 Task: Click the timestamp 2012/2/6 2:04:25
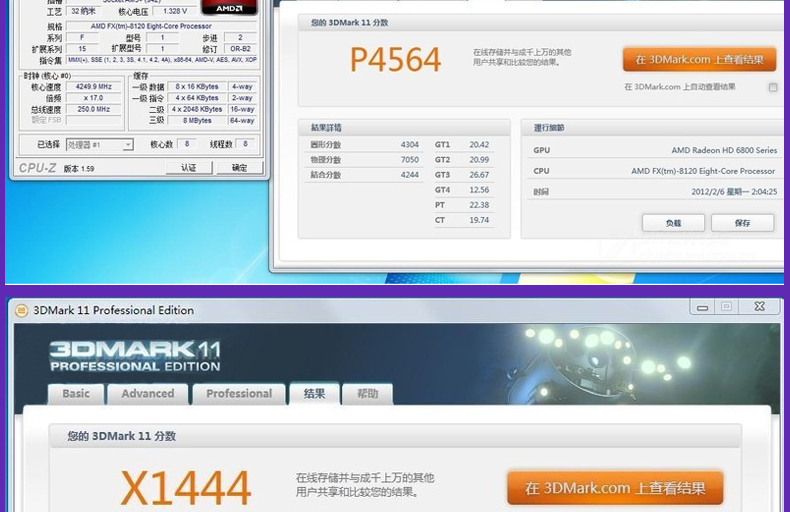[734, 192]
